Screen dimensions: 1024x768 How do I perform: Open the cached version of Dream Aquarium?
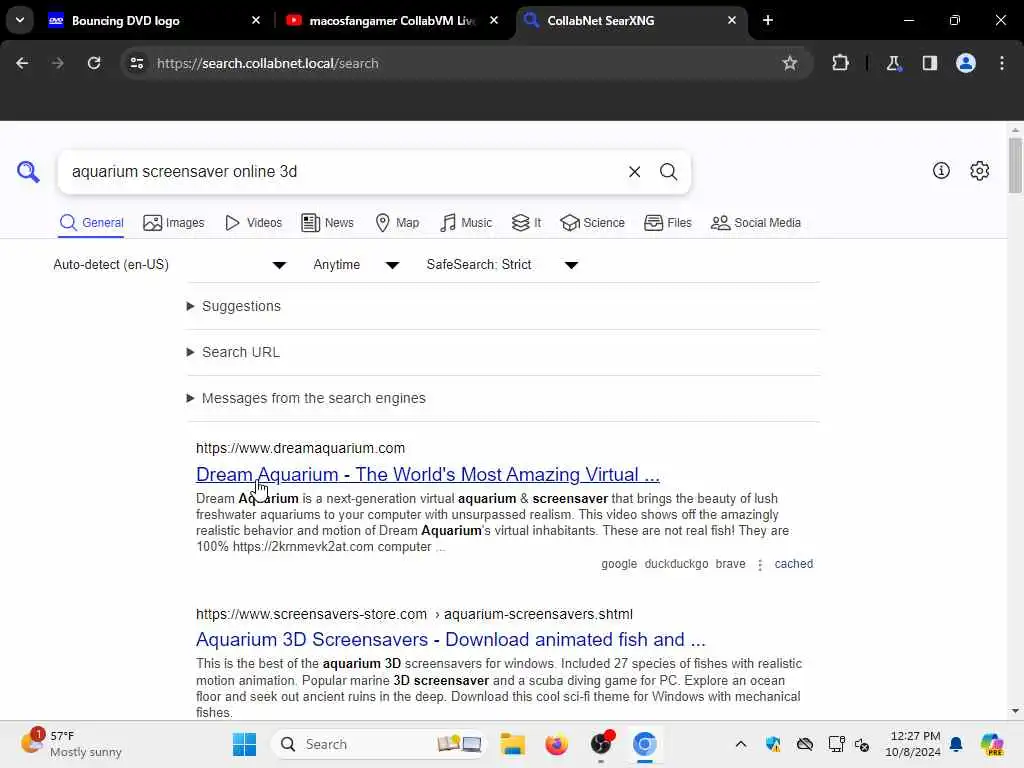[793, 564]
